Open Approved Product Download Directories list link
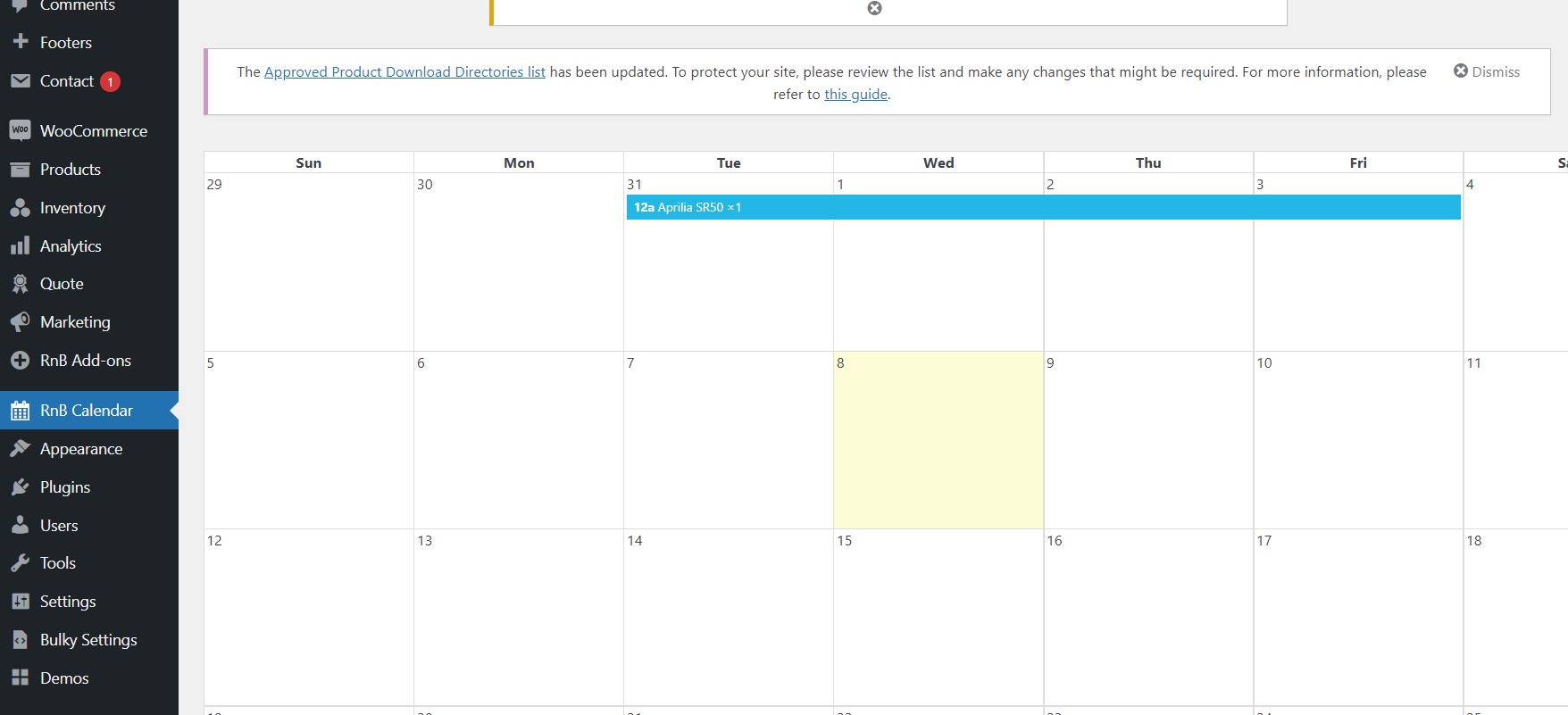1568x715 pixels. [405, 72]
